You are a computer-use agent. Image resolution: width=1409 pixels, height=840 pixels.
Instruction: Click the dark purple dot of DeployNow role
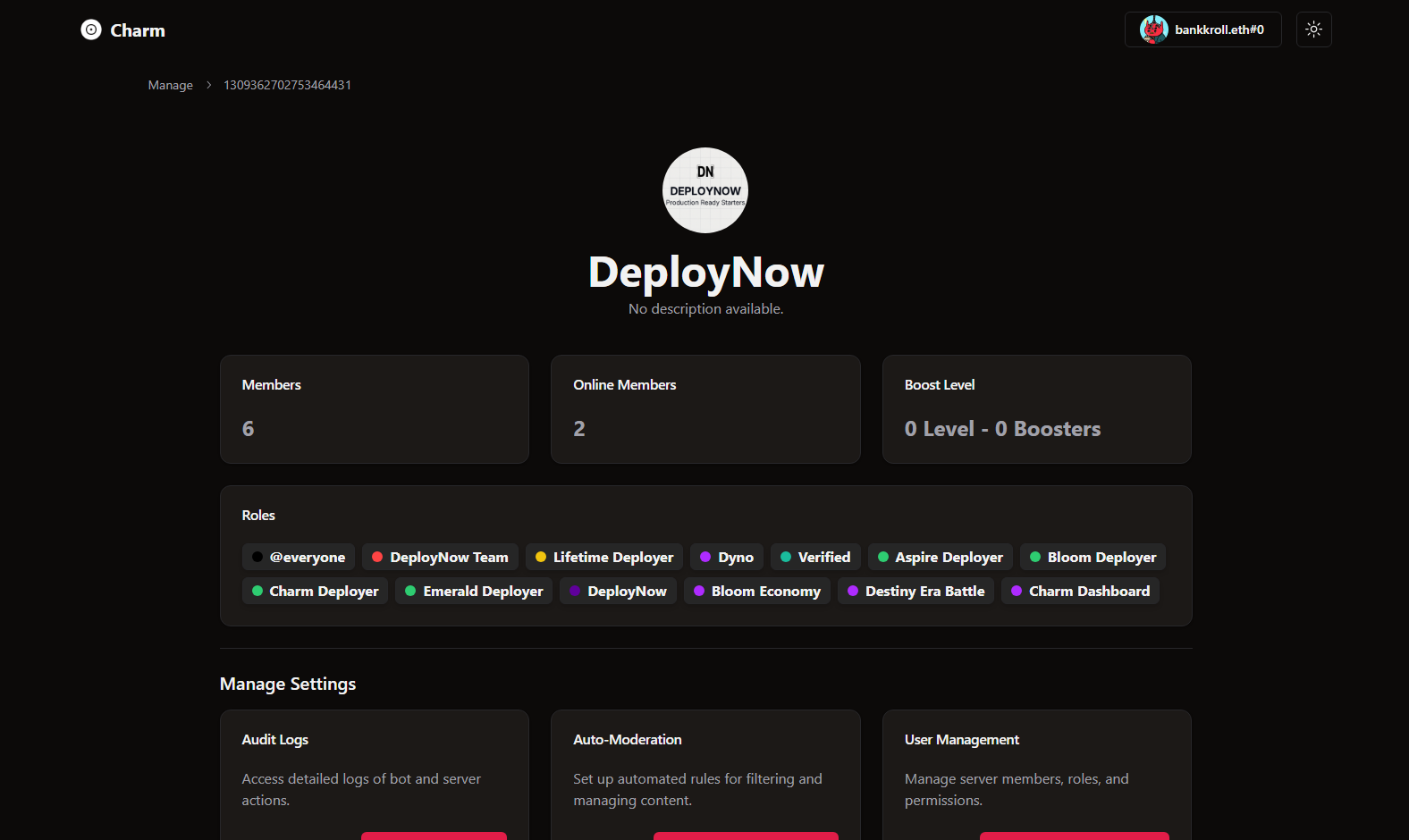tap(575, 591)
